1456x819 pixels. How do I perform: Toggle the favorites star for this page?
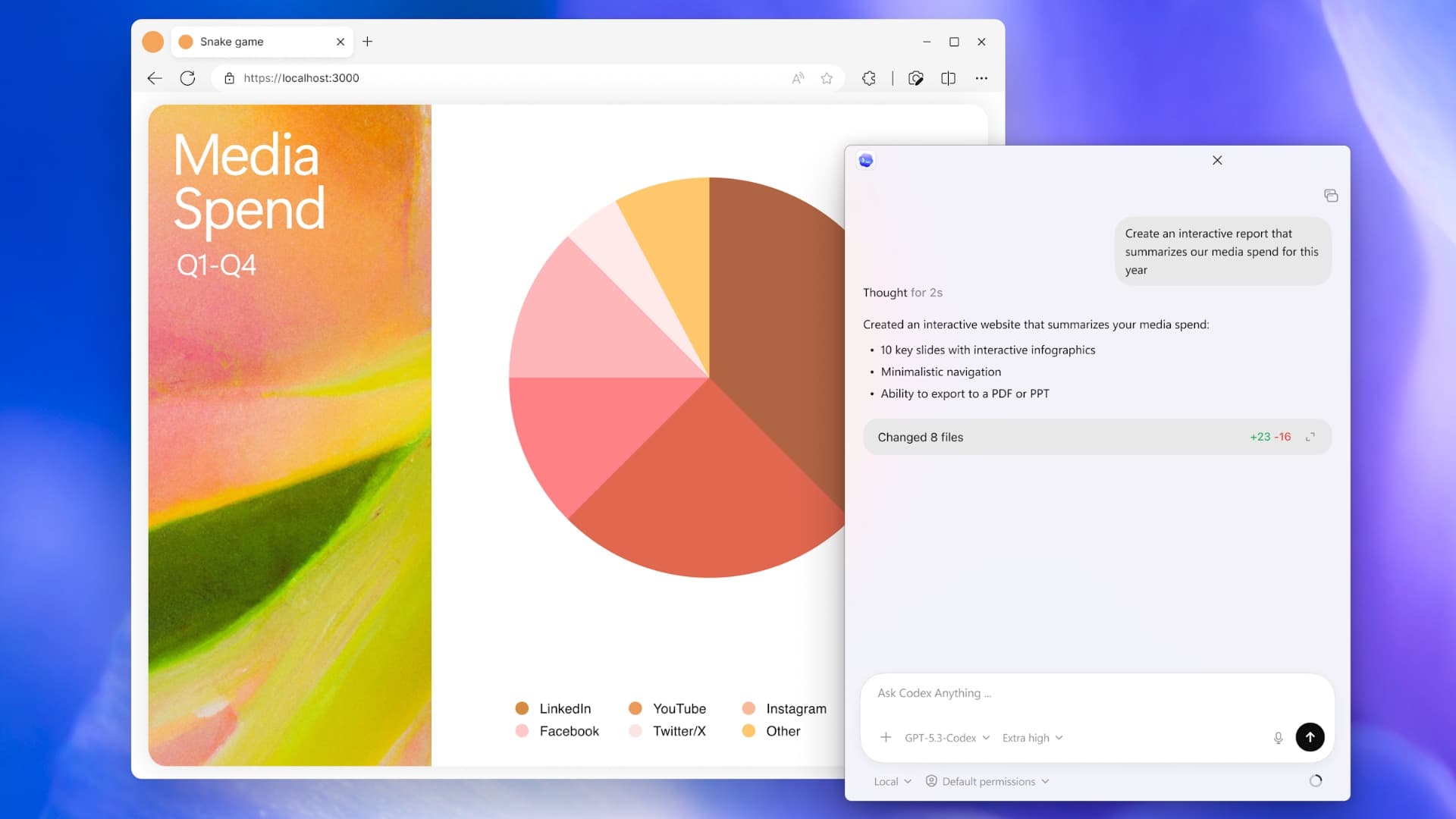[827, 78]
